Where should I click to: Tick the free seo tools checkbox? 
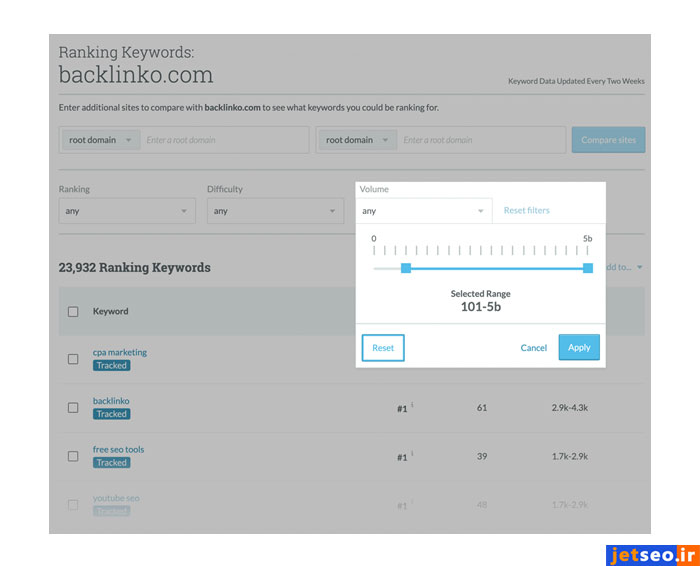(73, 456)
